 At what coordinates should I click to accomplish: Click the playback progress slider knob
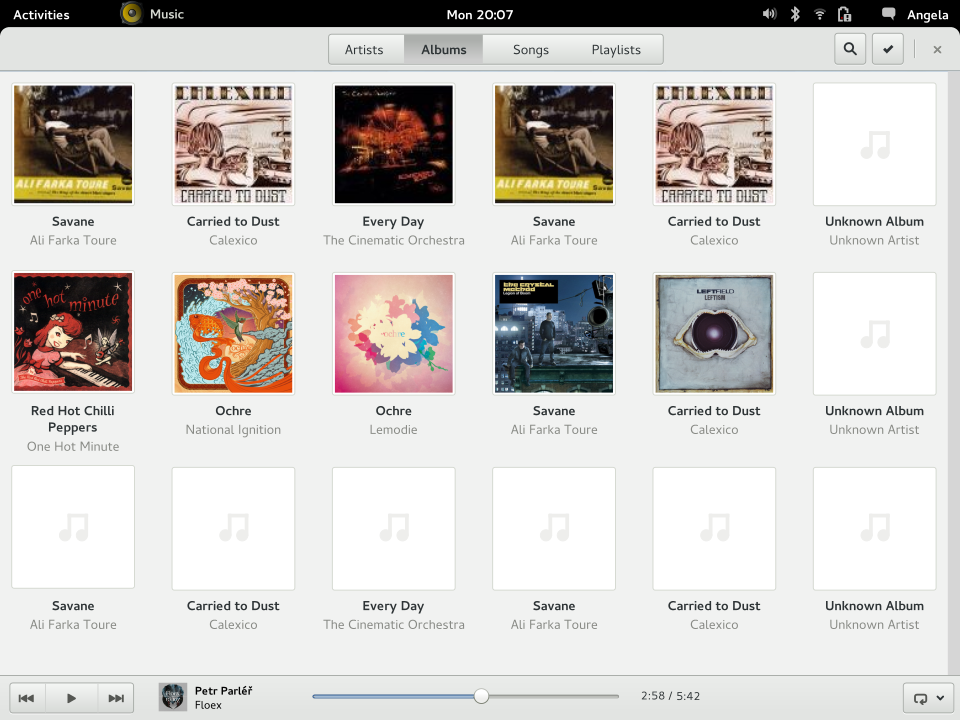coord(481,696)
